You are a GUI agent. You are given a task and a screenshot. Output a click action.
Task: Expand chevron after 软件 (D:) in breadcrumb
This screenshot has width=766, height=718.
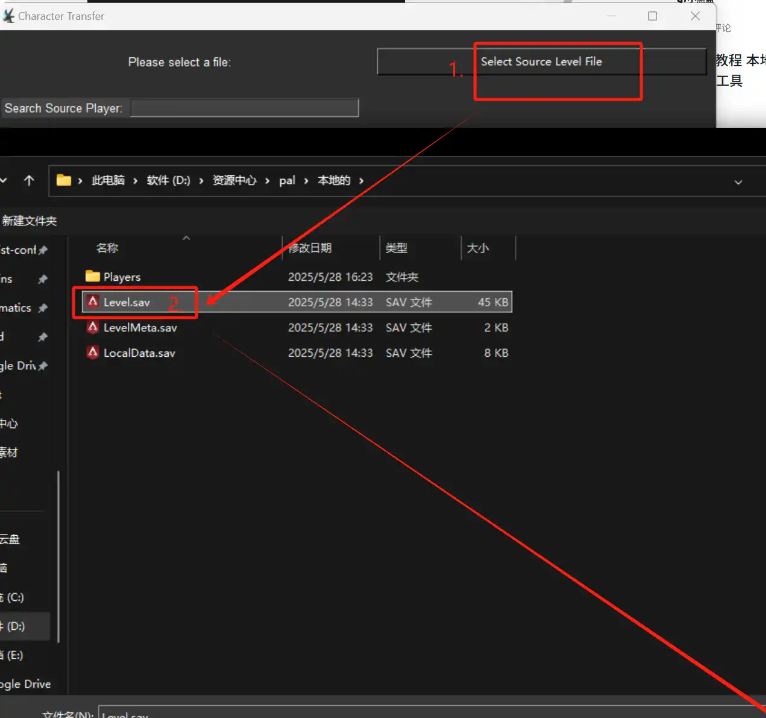[x=201, y=181]
